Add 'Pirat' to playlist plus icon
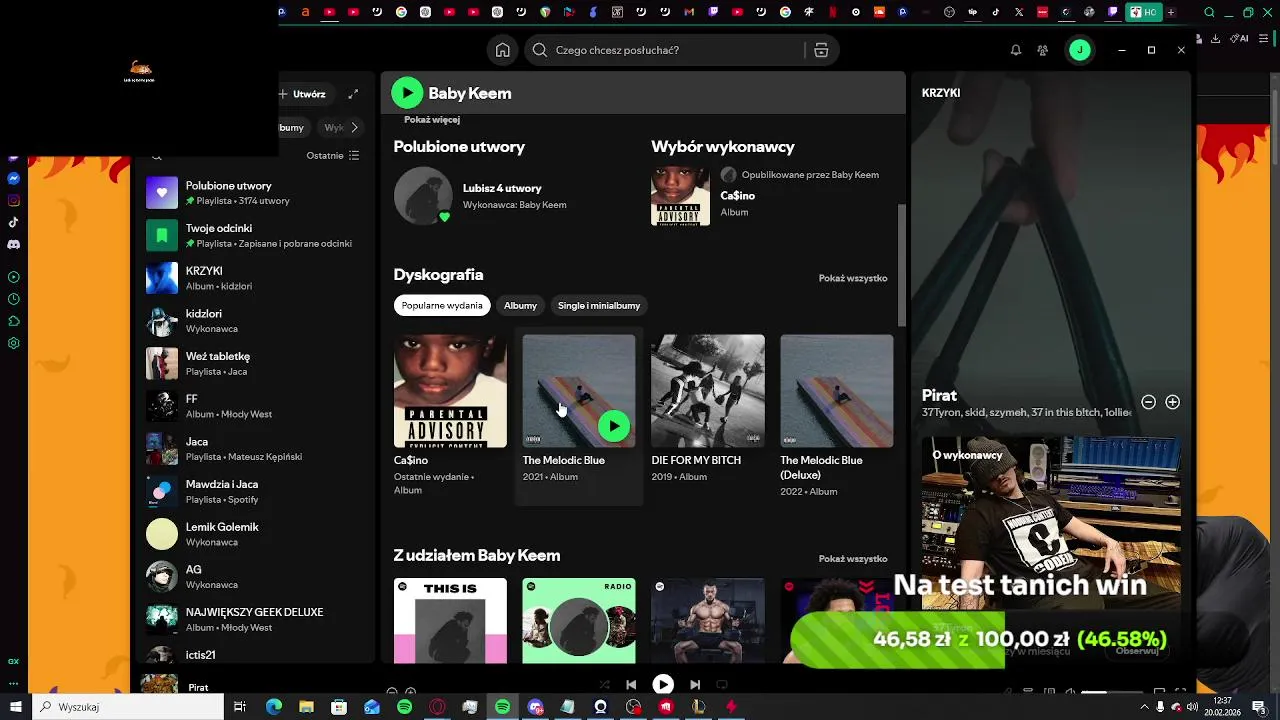1280x720 pixels. (1173, 402)
